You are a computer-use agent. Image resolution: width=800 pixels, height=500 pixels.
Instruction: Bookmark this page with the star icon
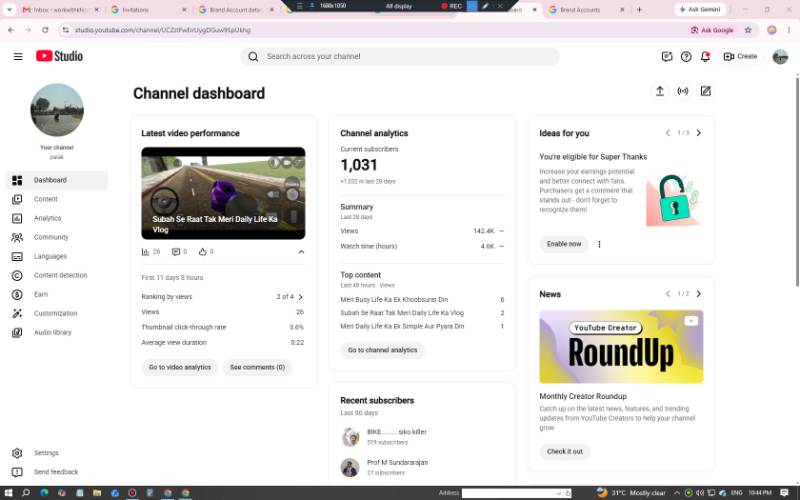click(x=748, y=30)
